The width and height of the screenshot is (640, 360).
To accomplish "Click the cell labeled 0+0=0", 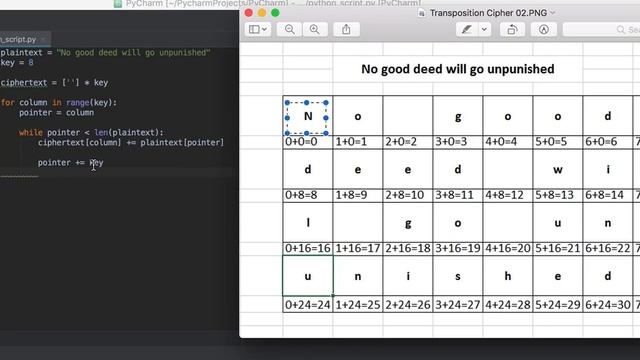I will click(308, 142).
